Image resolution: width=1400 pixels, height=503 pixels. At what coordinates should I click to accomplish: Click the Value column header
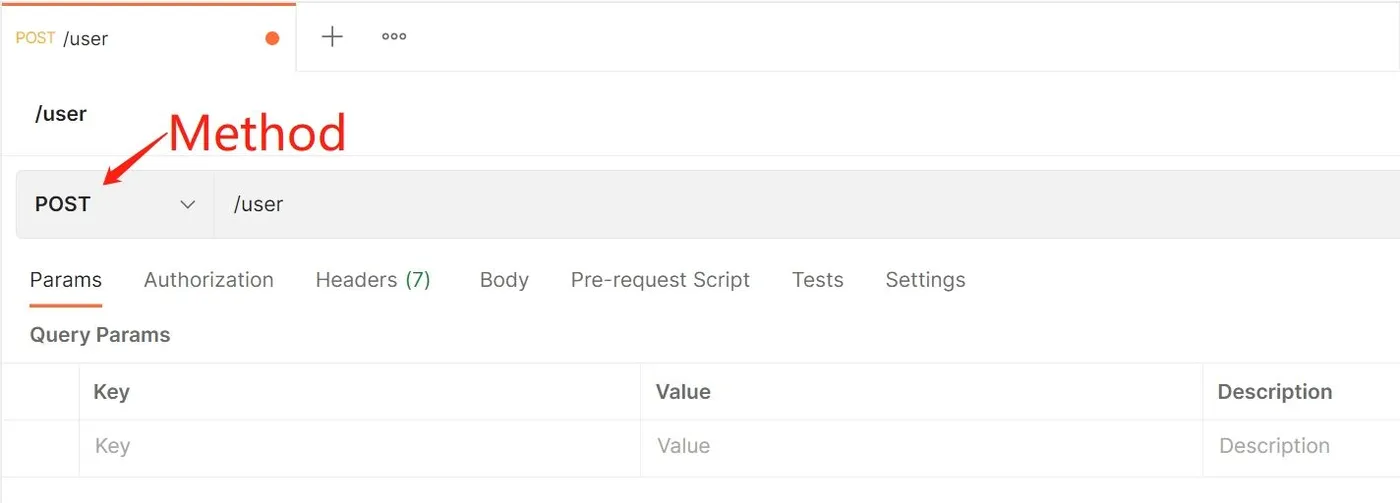pyautogui.click(x=683, y=392)
